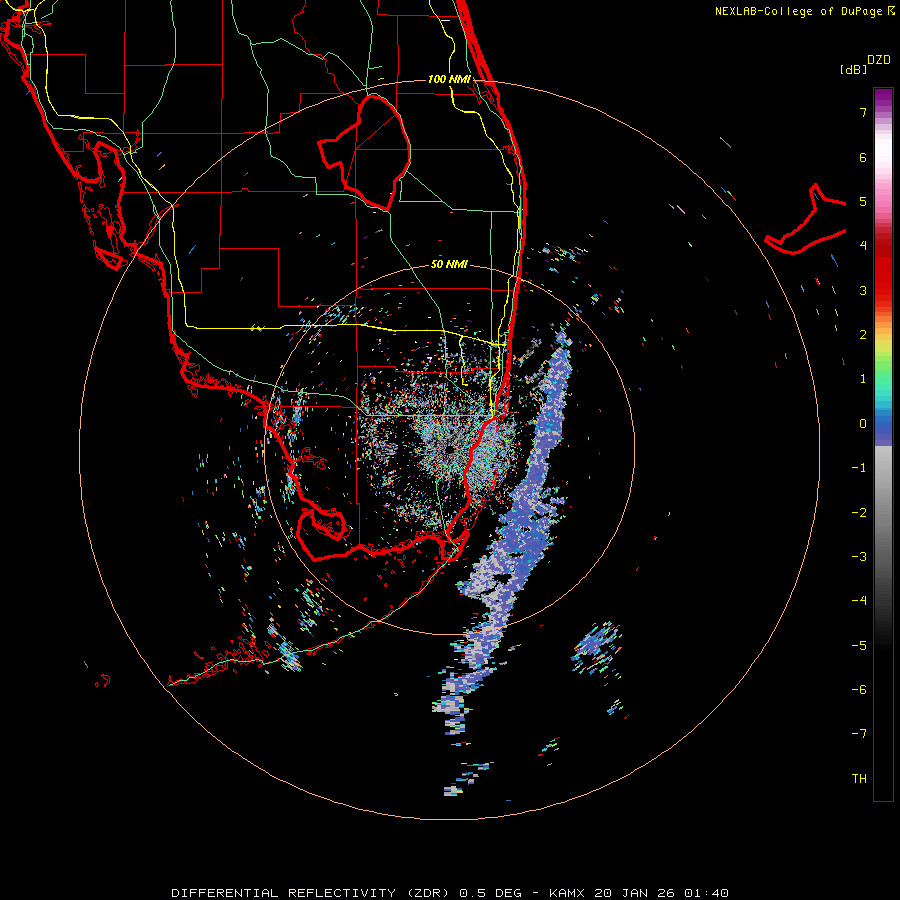Click the colorbar value label 4
Image resolution: width=900 pixels, height=900 pixels.
[x=863, y=246]
